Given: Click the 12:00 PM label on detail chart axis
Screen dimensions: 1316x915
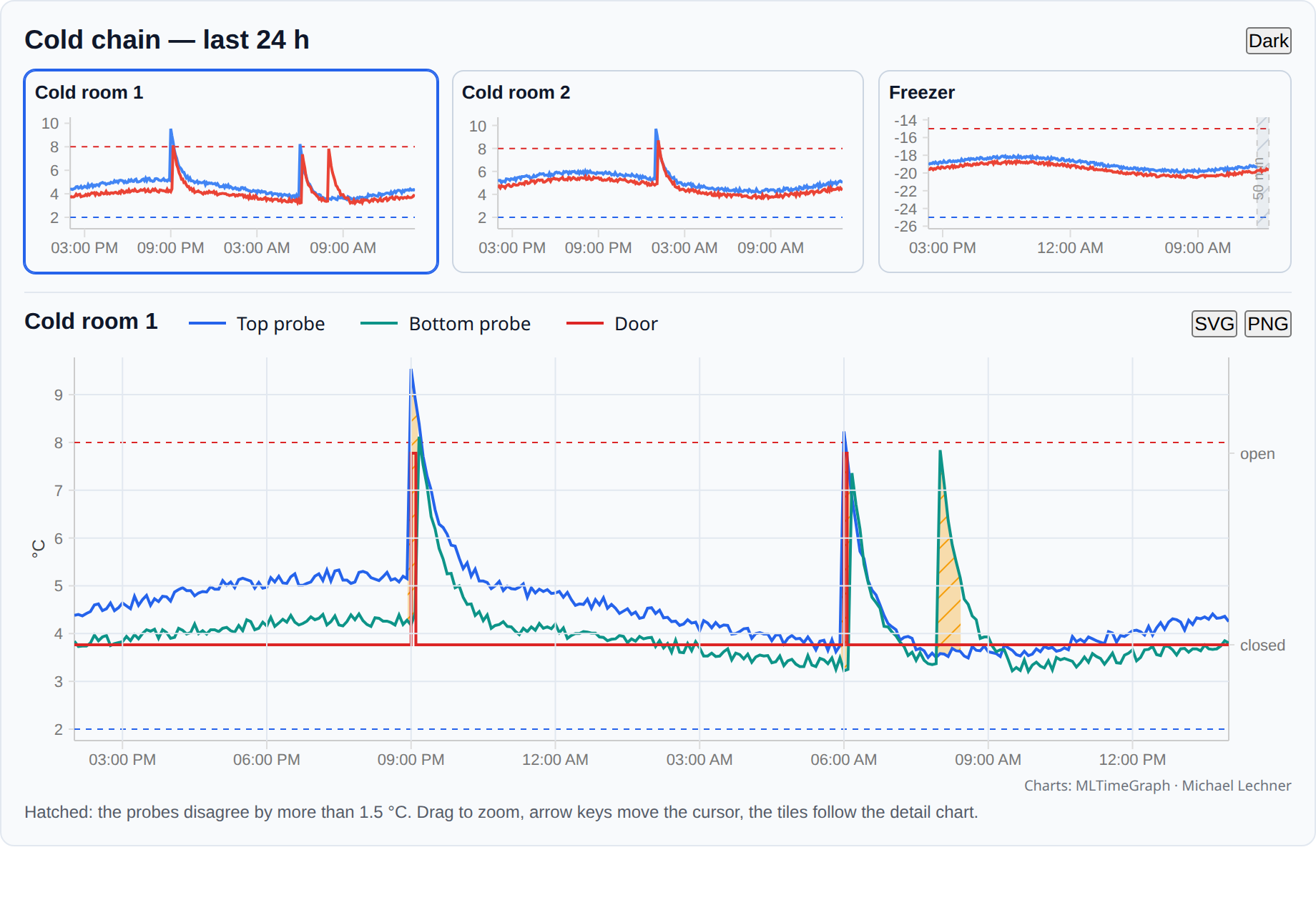Looking at the screenshot, I should coord(1132,760).
